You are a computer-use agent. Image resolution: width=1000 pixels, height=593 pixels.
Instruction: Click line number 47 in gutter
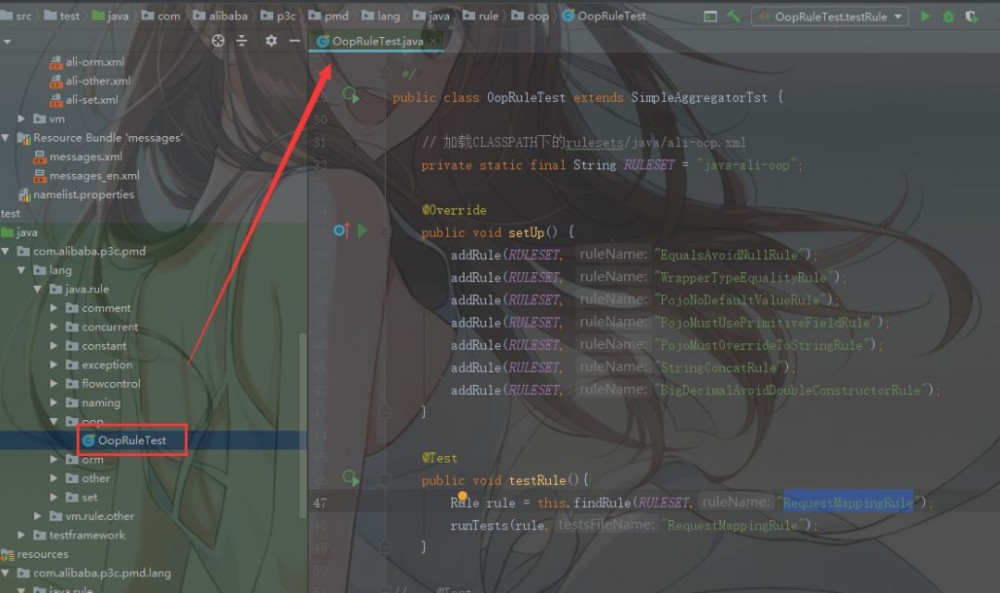click(x=320, y=503)
